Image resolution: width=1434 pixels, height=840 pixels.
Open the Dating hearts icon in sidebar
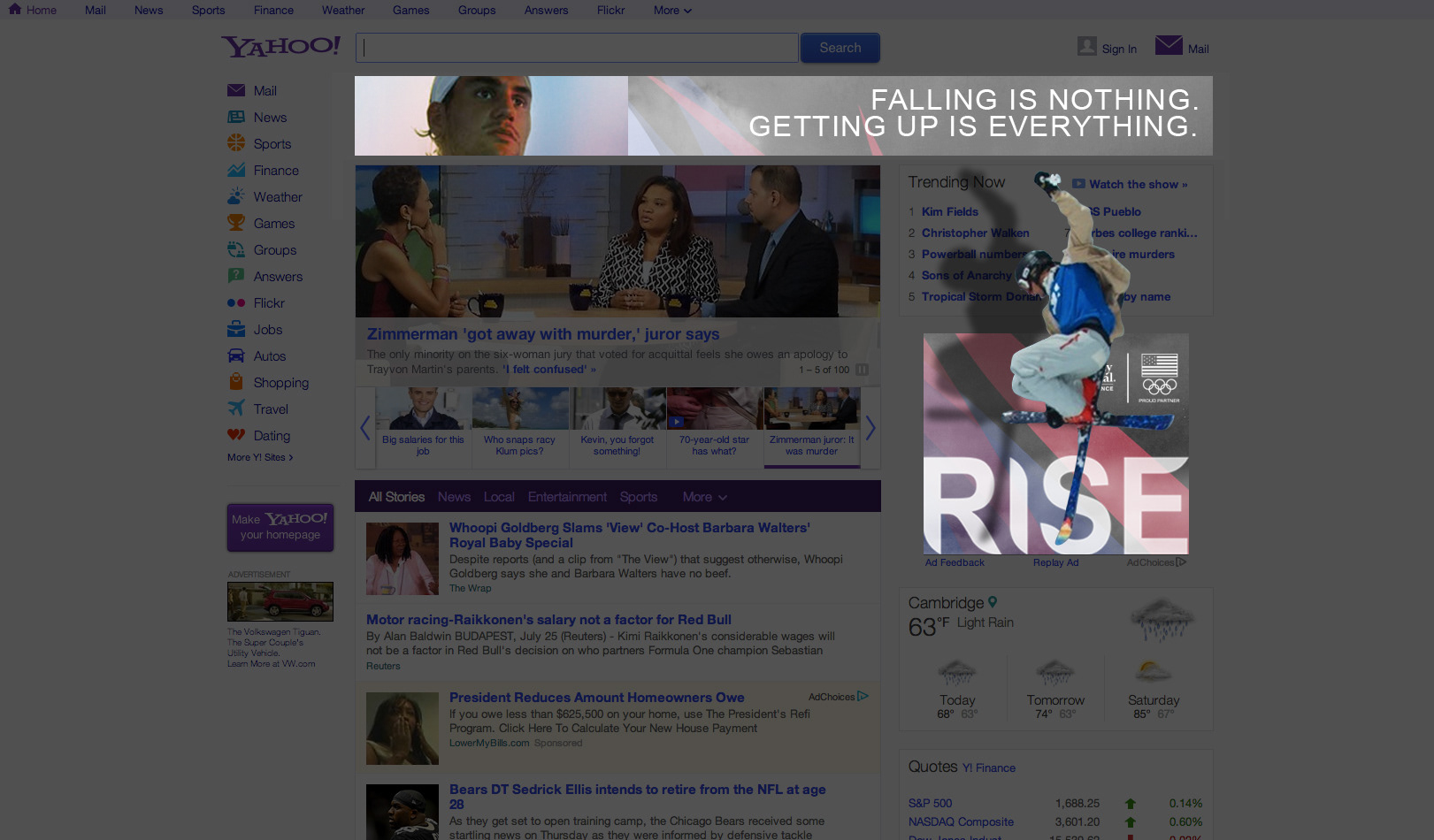pyautogui.click(x=236, y=435)
